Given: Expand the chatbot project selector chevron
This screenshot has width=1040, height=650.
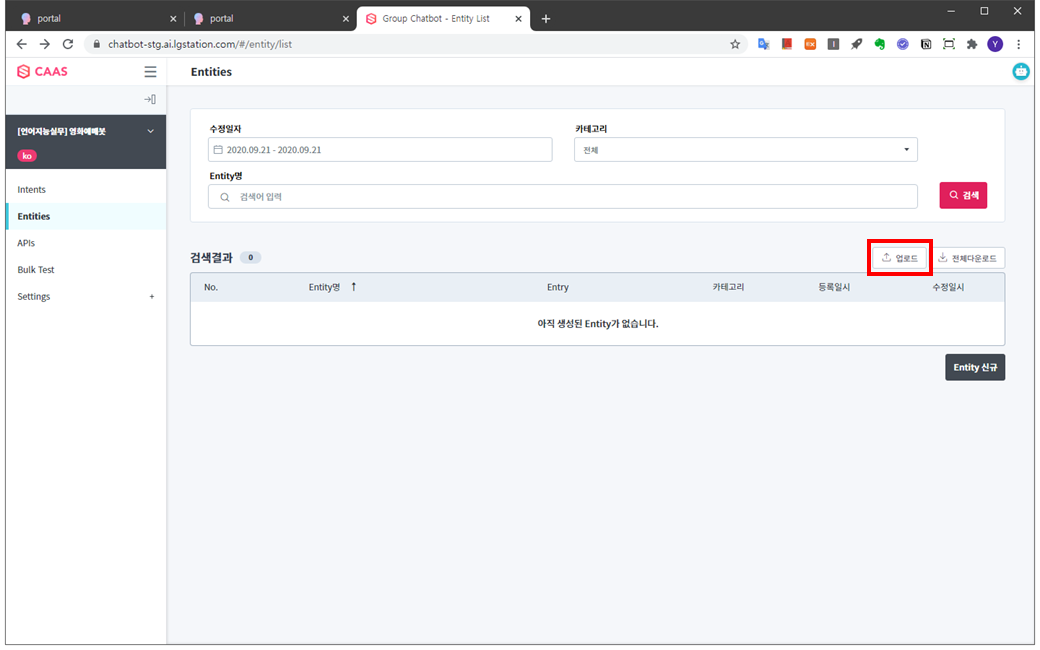Looking at the screenshot, I should [x=151, y=131].
